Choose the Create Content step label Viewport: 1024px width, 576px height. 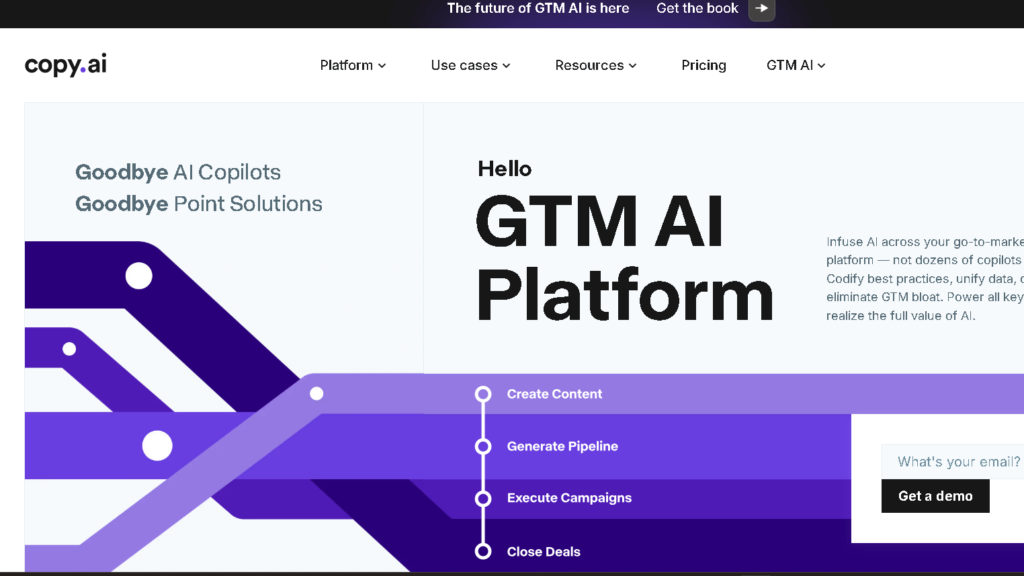(554, 394)
